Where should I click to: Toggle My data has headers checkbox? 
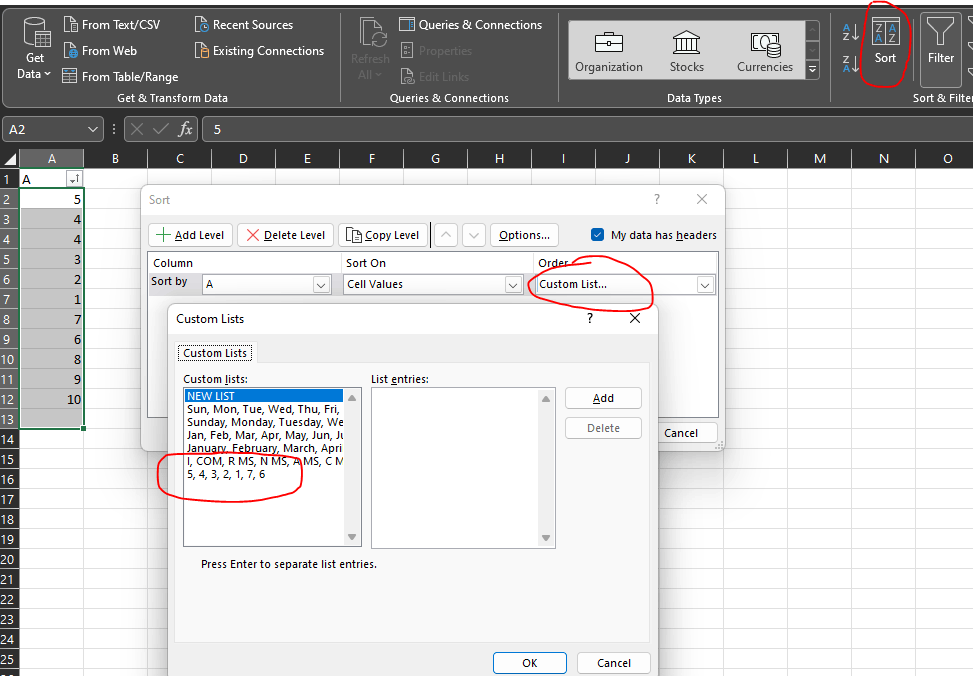point(598,235)
